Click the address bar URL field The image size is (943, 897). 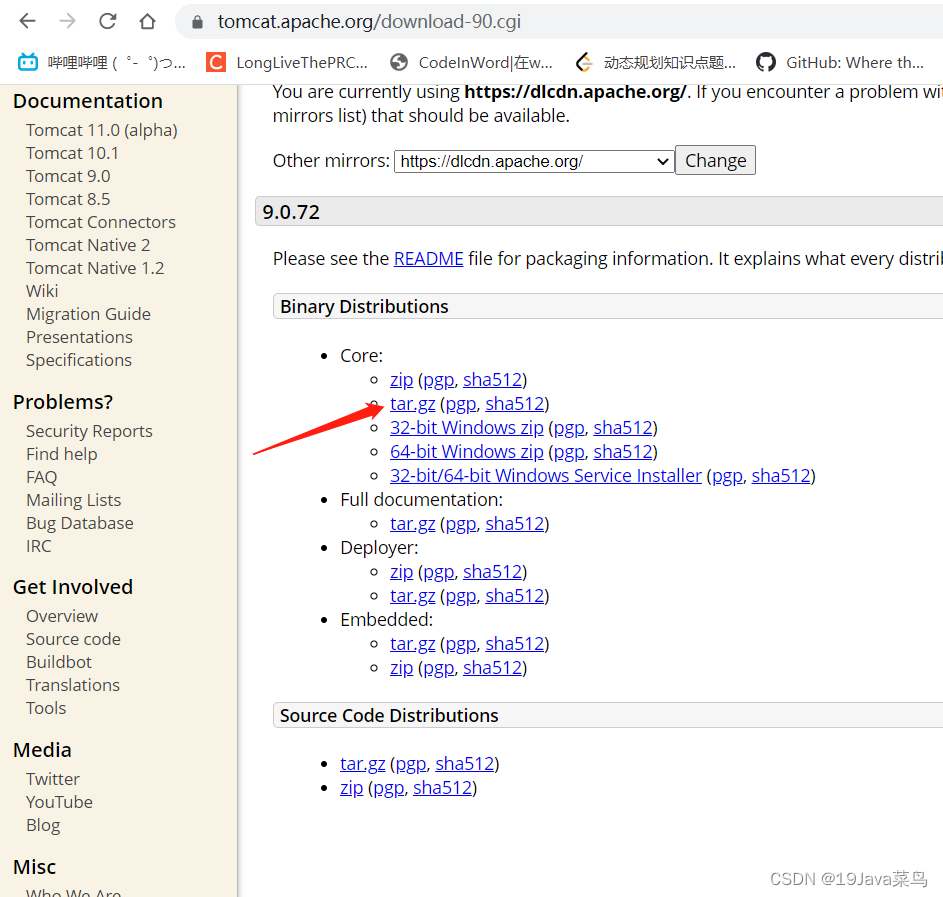tap(559, 22)
